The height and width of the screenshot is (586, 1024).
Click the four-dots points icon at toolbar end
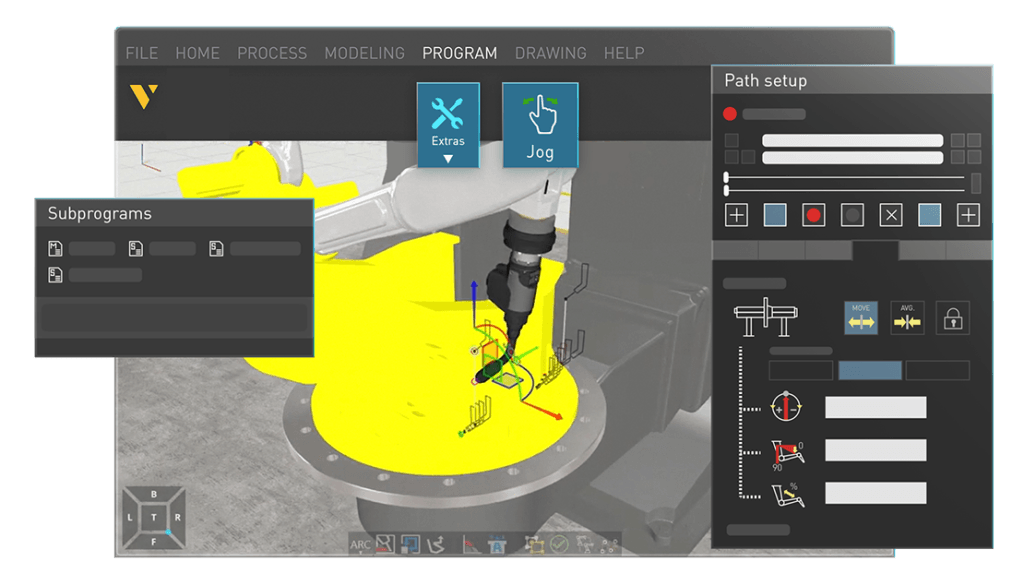point(609,545)
